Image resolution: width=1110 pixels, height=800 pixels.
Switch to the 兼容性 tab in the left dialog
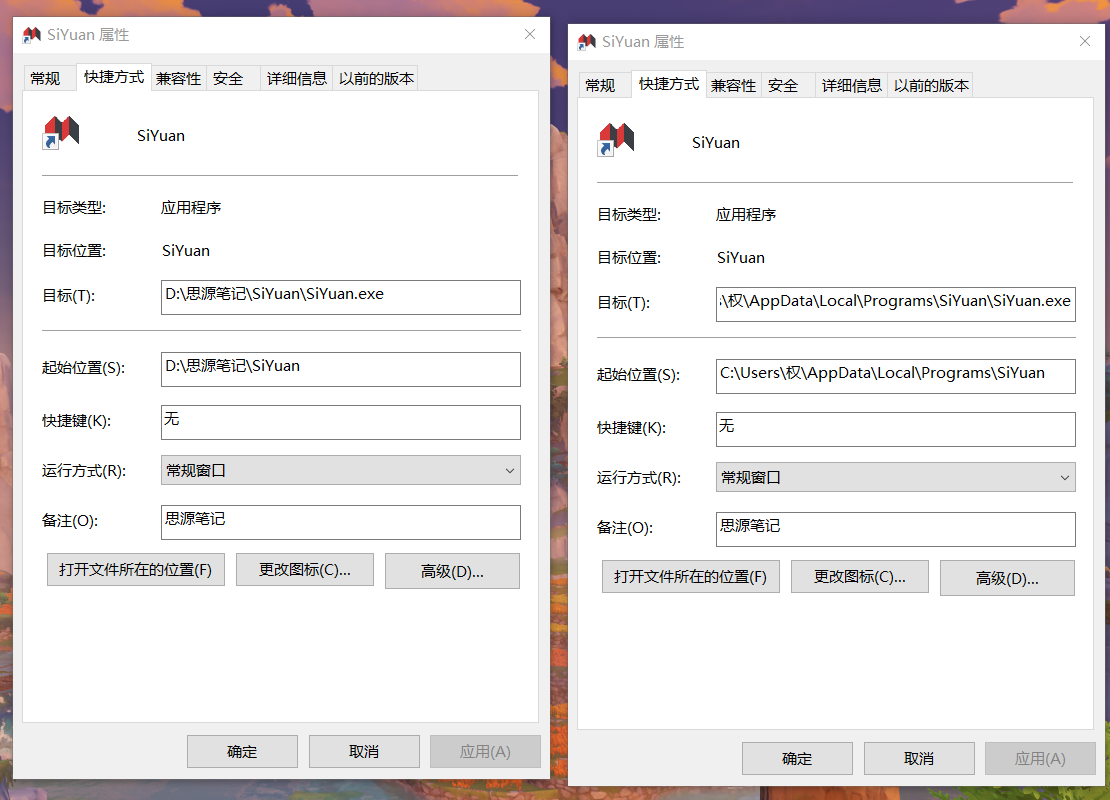(178, 77)
